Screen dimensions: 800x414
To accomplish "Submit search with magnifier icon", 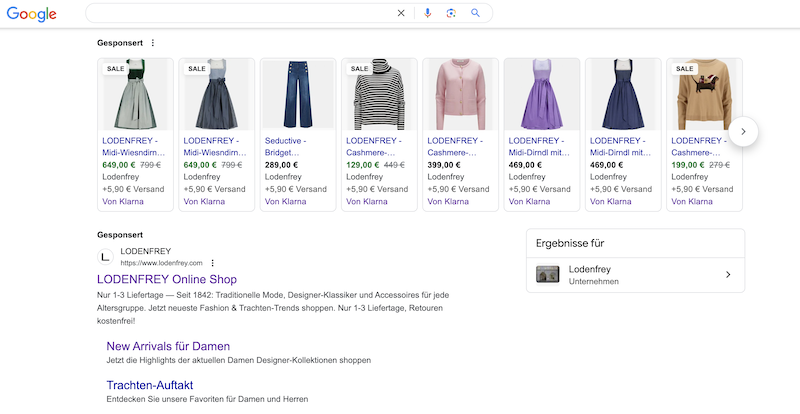I will [x=476, y=13].
